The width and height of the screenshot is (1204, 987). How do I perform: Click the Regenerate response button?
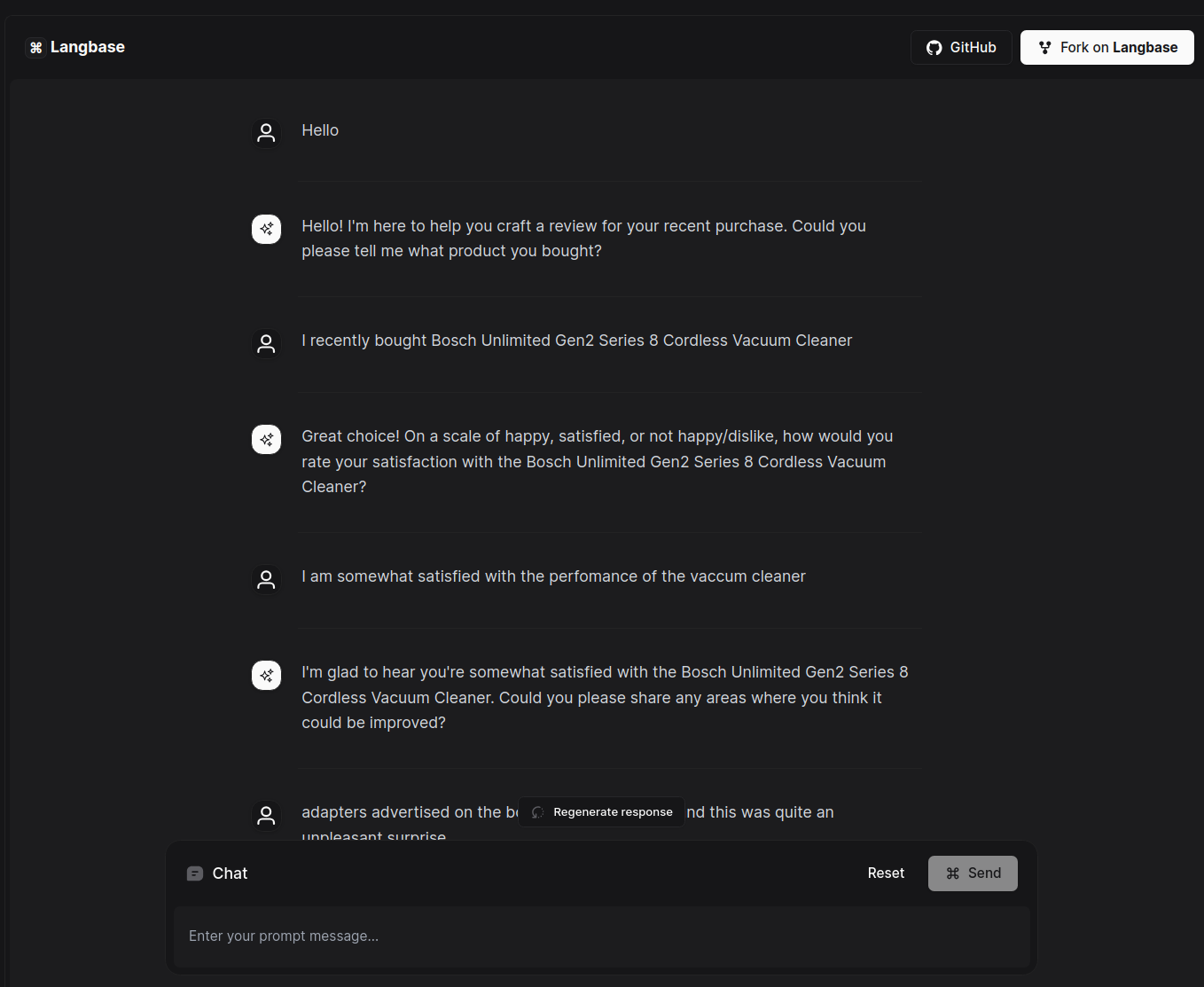601,812
